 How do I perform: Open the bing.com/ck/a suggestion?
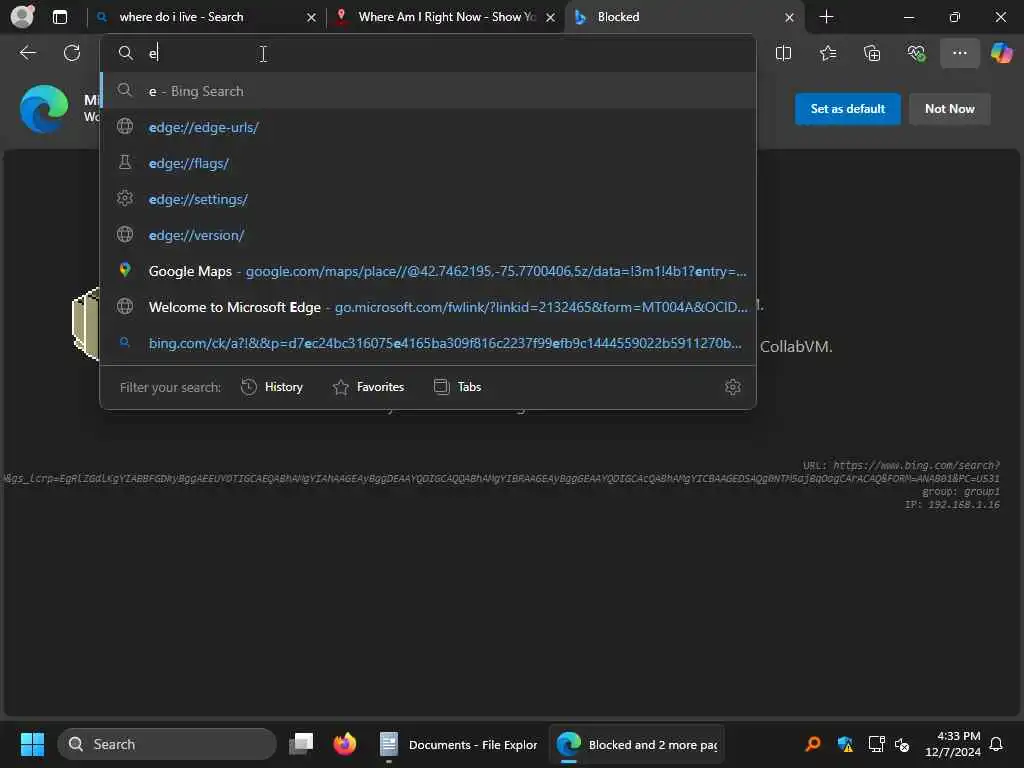coord(428,343)
